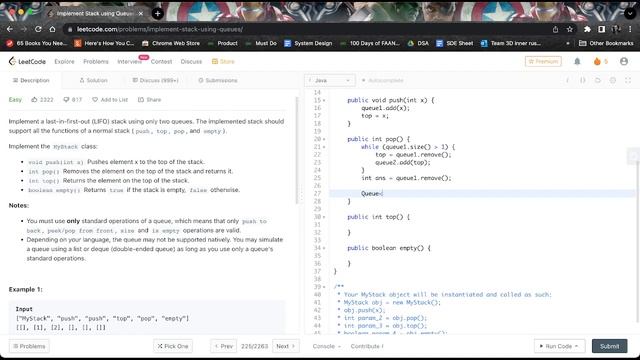Open the Submissions tab
Viewport: 640px width, 360px height.
218,80
